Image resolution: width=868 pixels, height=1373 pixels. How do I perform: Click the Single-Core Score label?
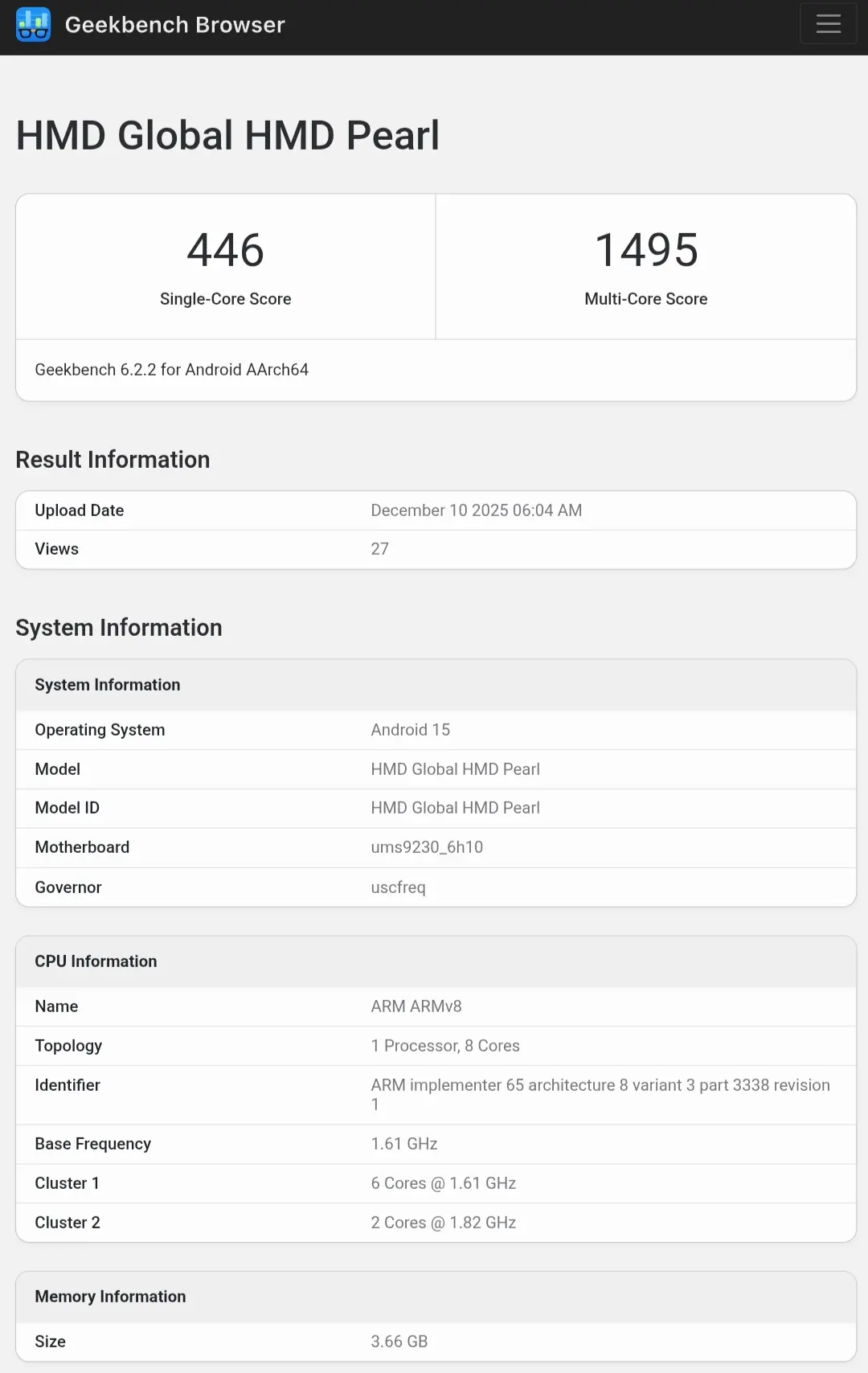click(x=226, y=299)
